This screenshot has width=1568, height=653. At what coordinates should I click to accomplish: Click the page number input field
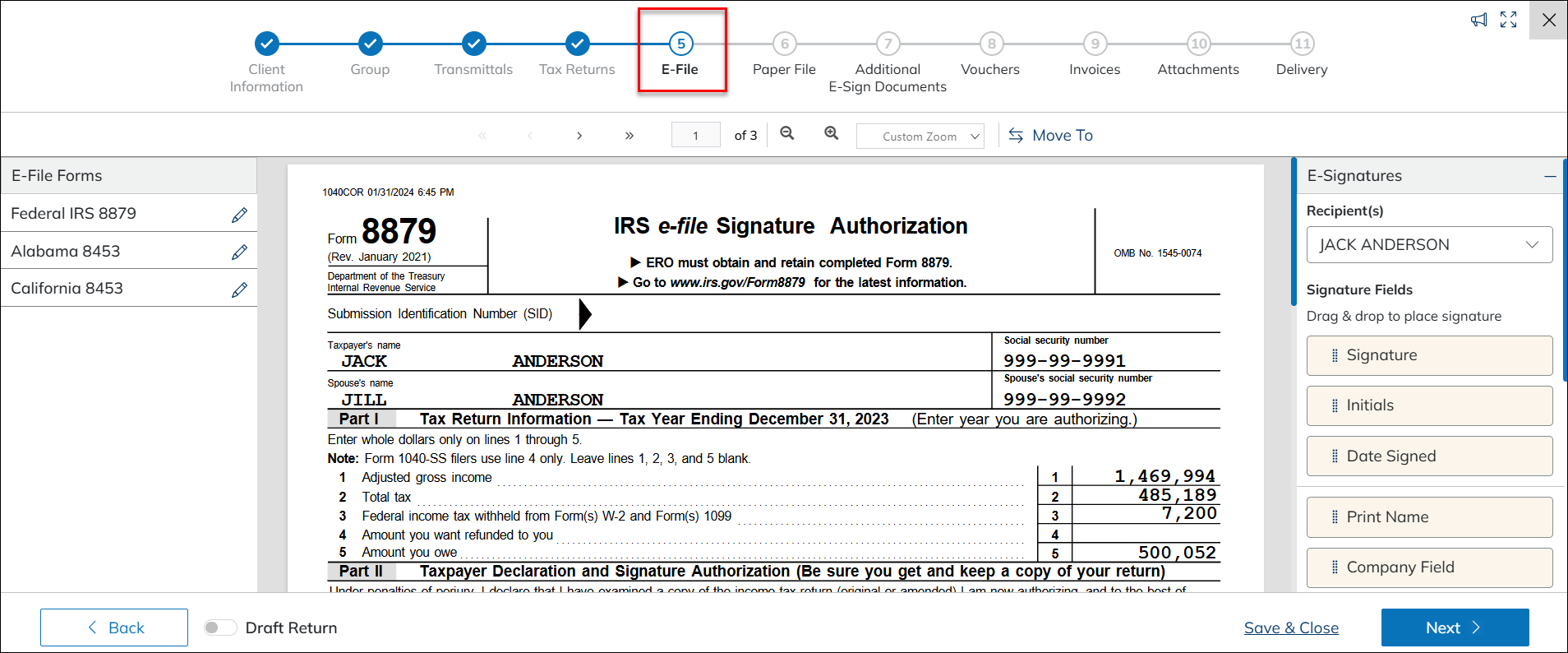click(695, 136)
